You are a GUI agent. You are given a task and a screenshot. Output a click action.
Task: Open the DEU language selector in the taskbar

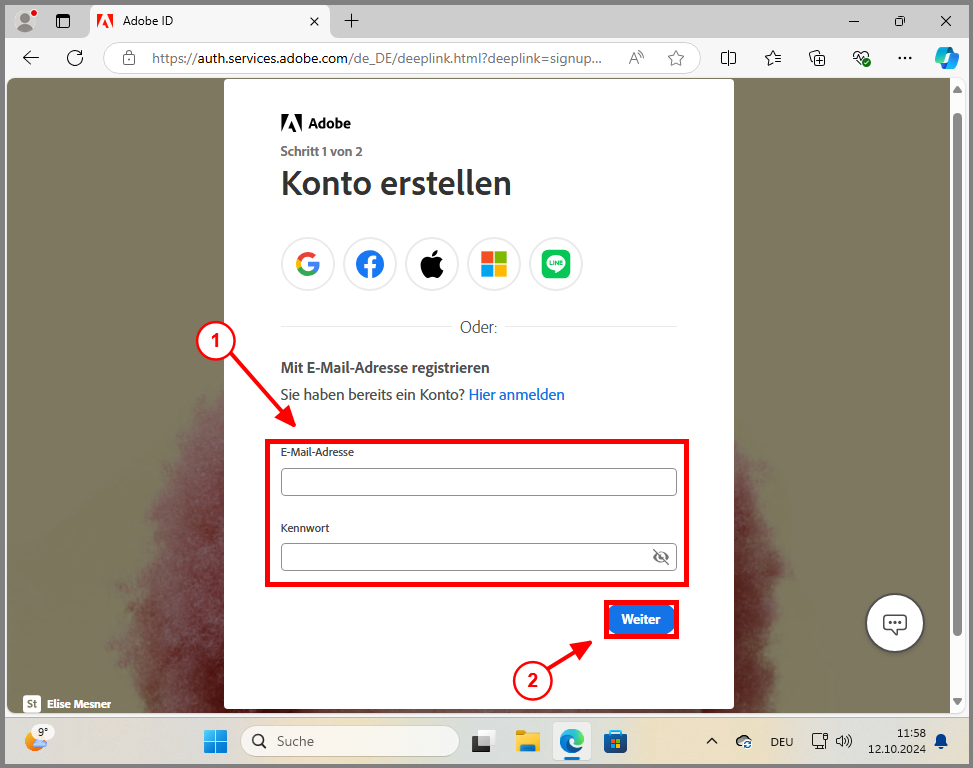(x=781, y=741)
